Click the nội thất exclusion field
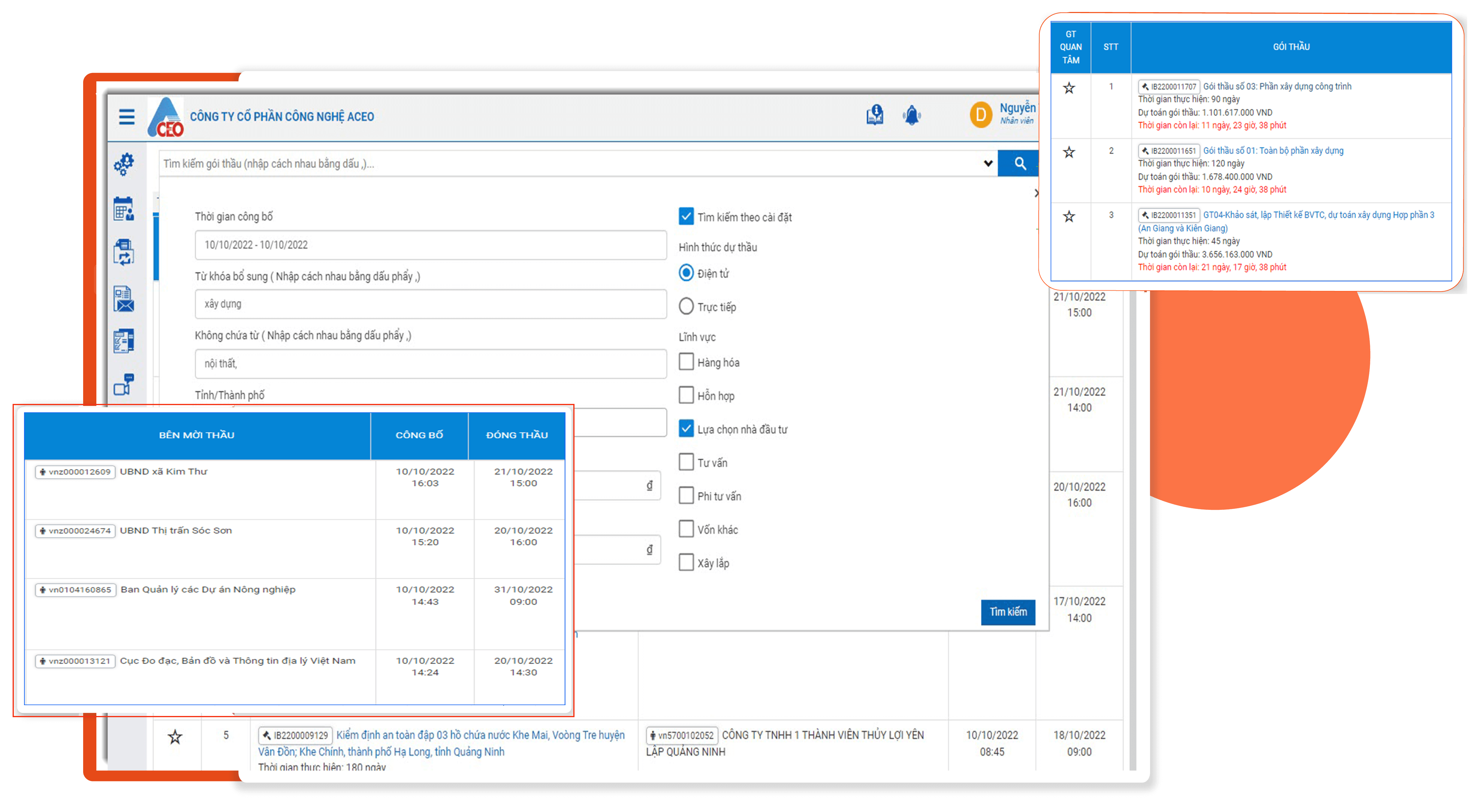 [431, 364]
